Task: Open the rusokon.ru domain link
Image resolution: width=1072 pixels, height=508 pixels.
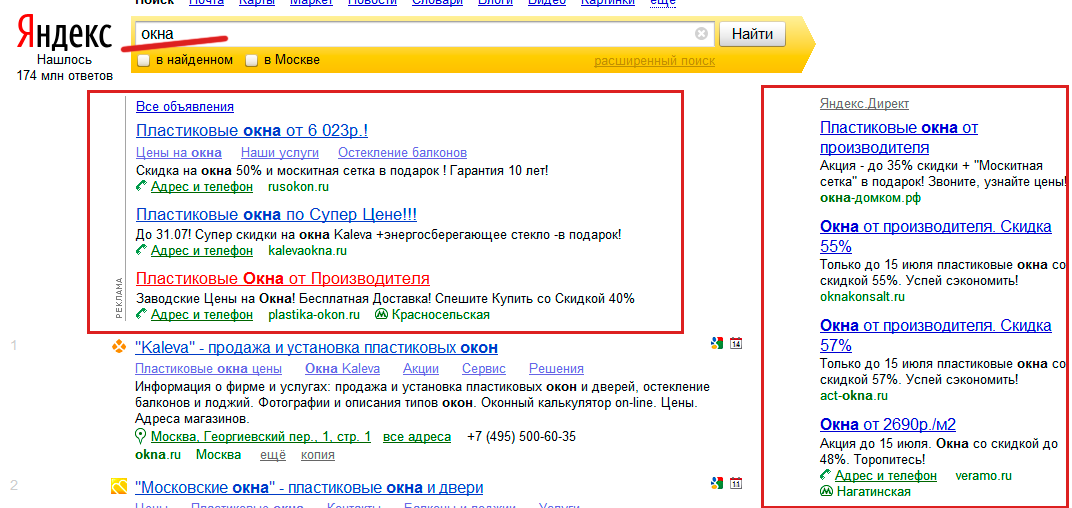Action: [299, 187]
